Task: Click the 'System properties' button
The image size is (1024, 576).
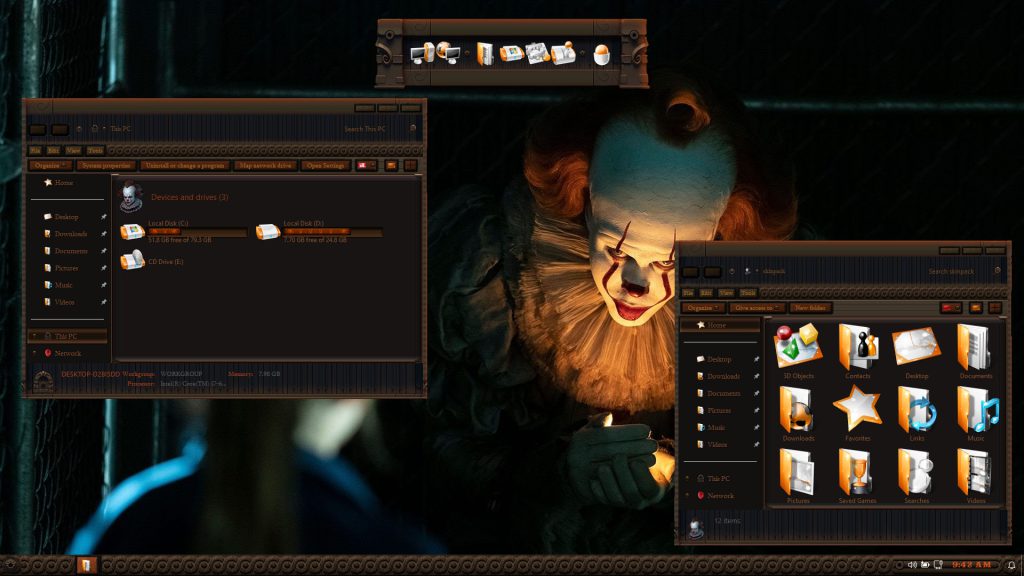Action: (x=105, y=165)
